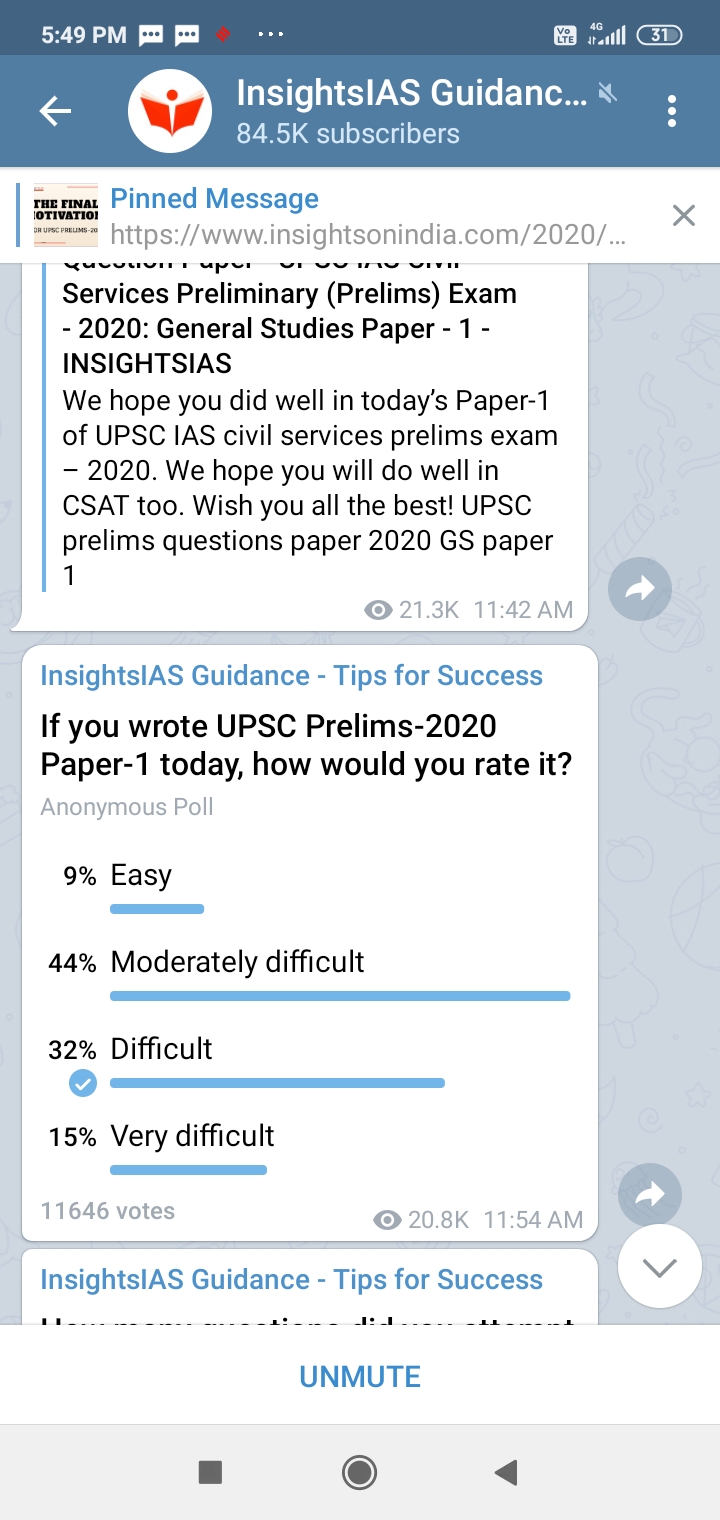Forward the Prelims-2020 poll message
This screenshot has width=720, height=1520.
[650, 1193]
